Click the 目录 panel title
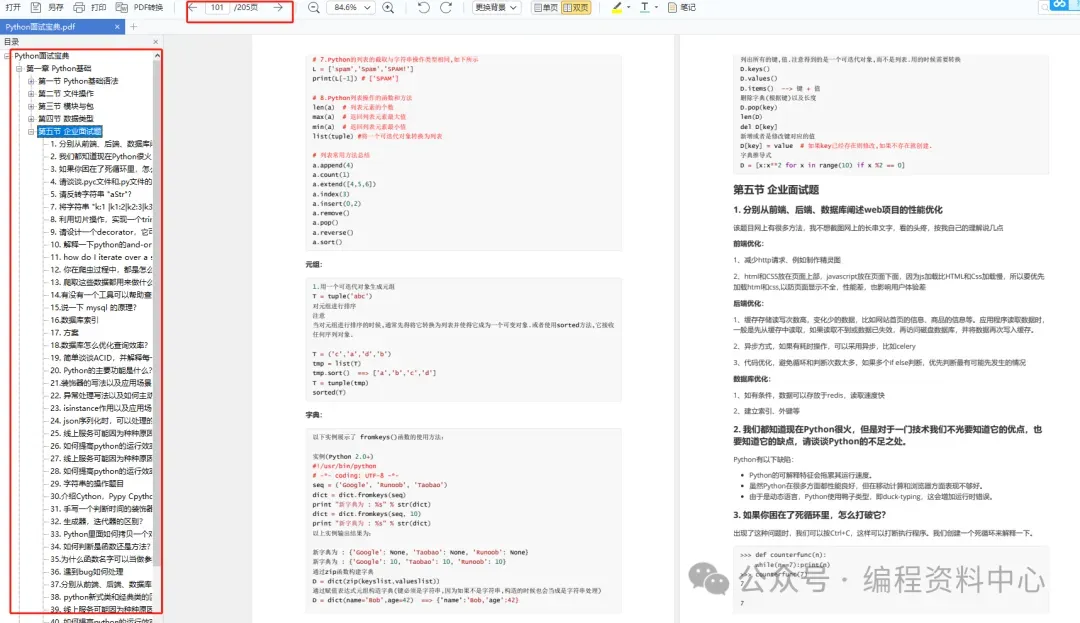1080x623 pixels. [x=11, y=42]
